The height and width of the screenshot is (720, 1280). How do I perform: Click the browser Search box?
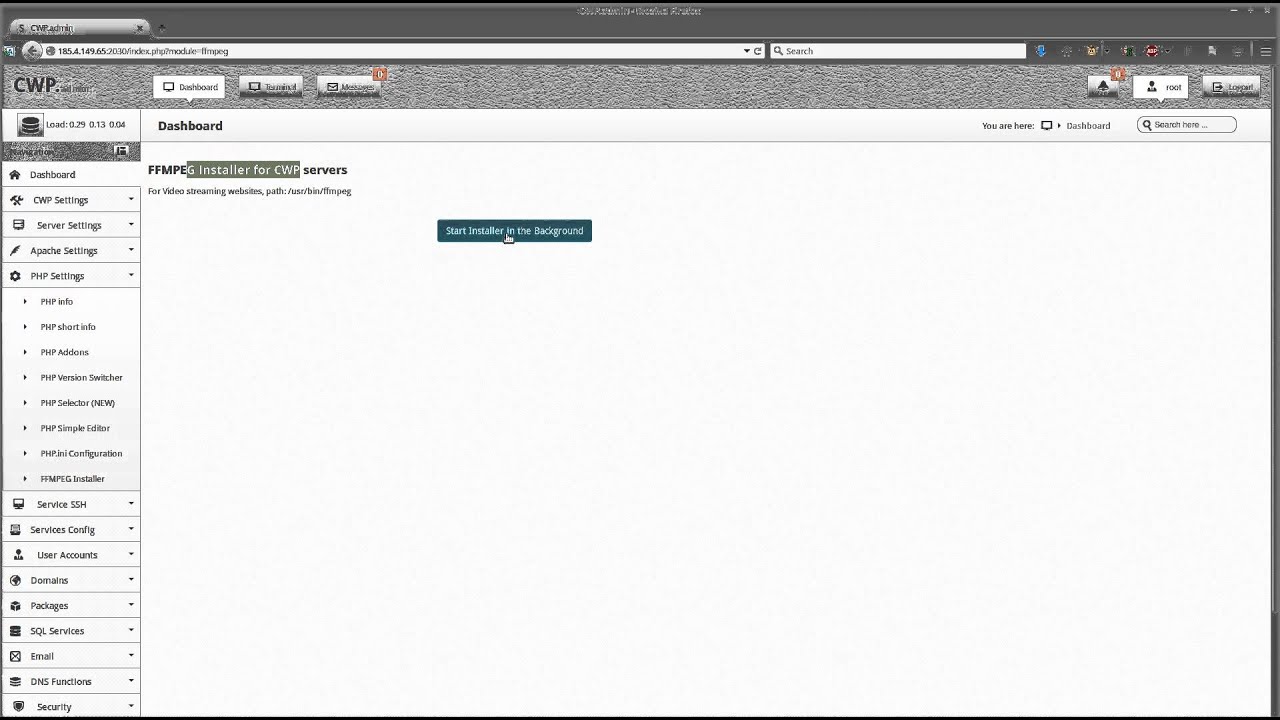898,51
